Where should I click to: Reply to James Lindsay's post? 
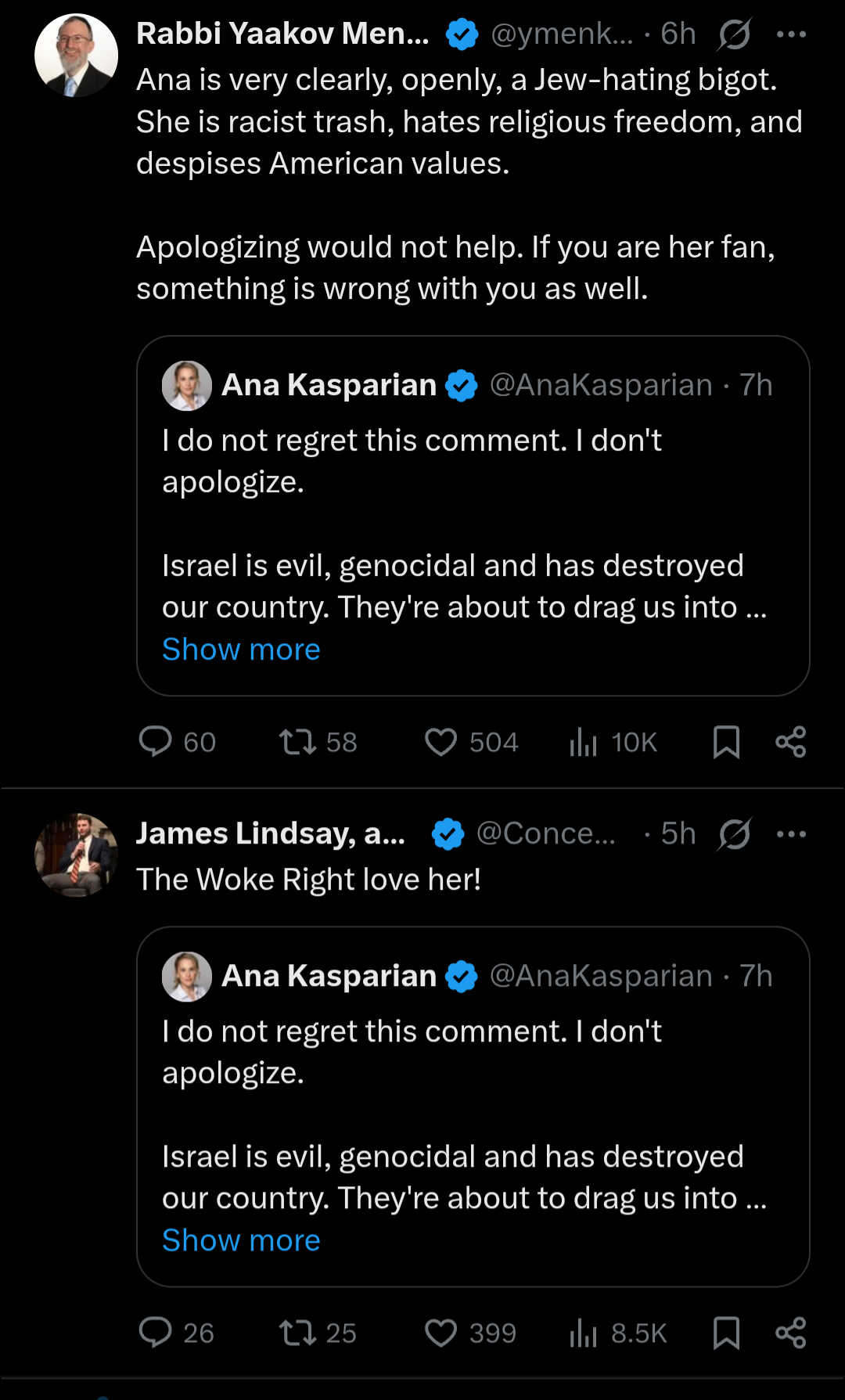pos(155,1333)
